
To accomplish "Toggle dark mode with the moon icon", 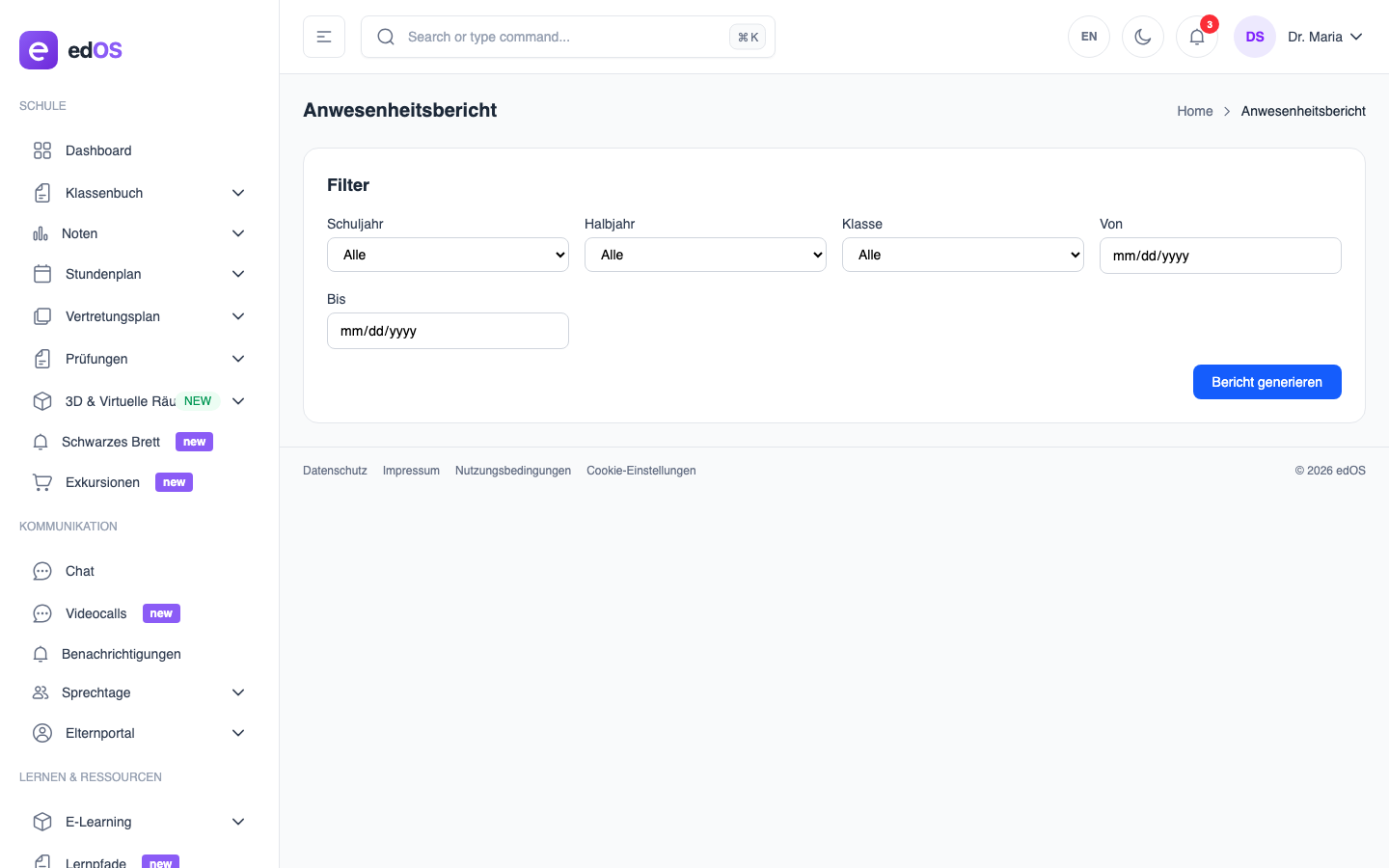I will (x=1143, y=36).
